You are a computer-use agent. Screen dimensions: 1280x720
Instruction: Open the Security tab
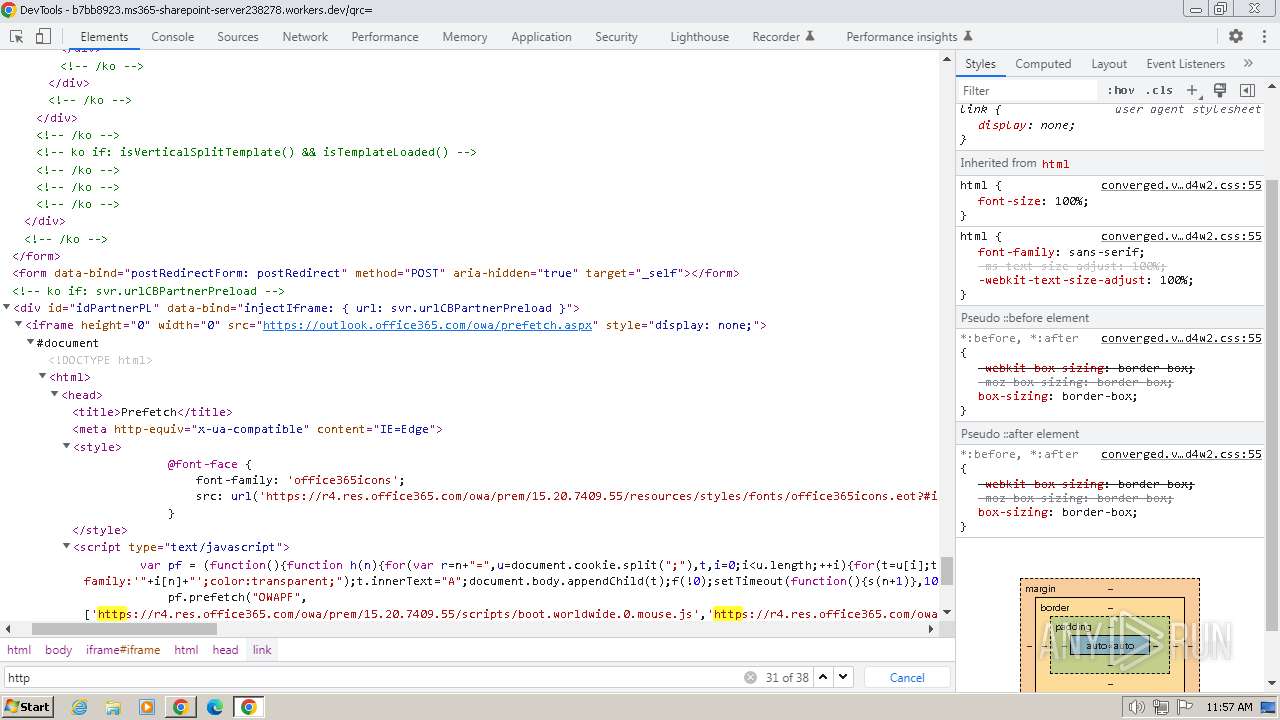(616, 36)
